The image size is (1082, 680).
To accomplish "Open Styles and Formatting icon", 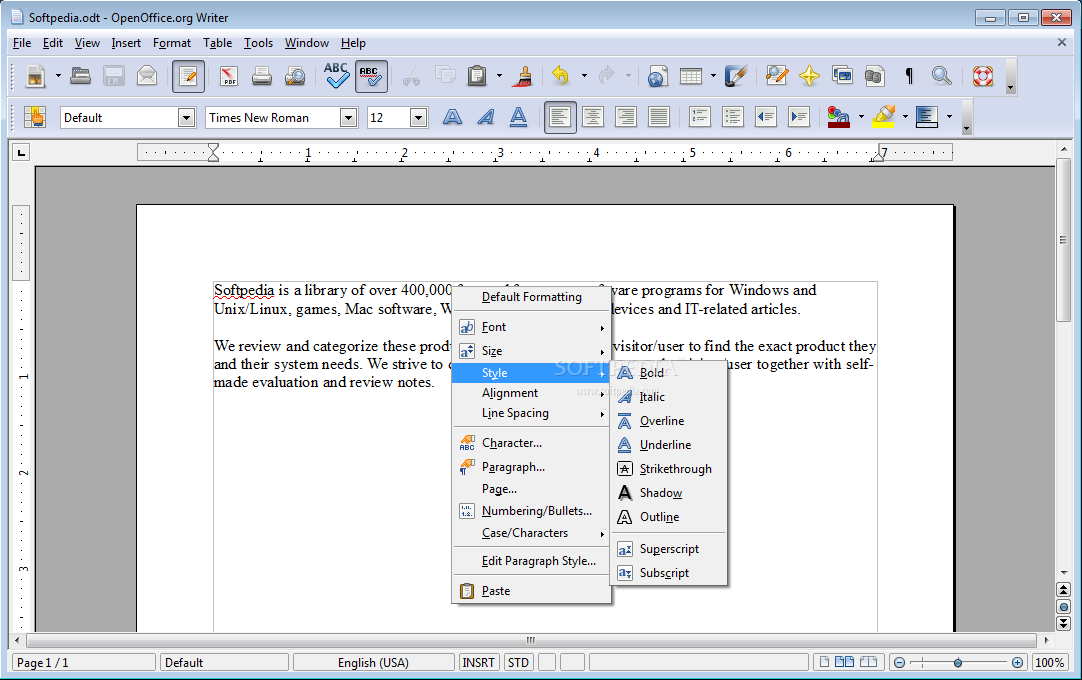I will point(35,117).
